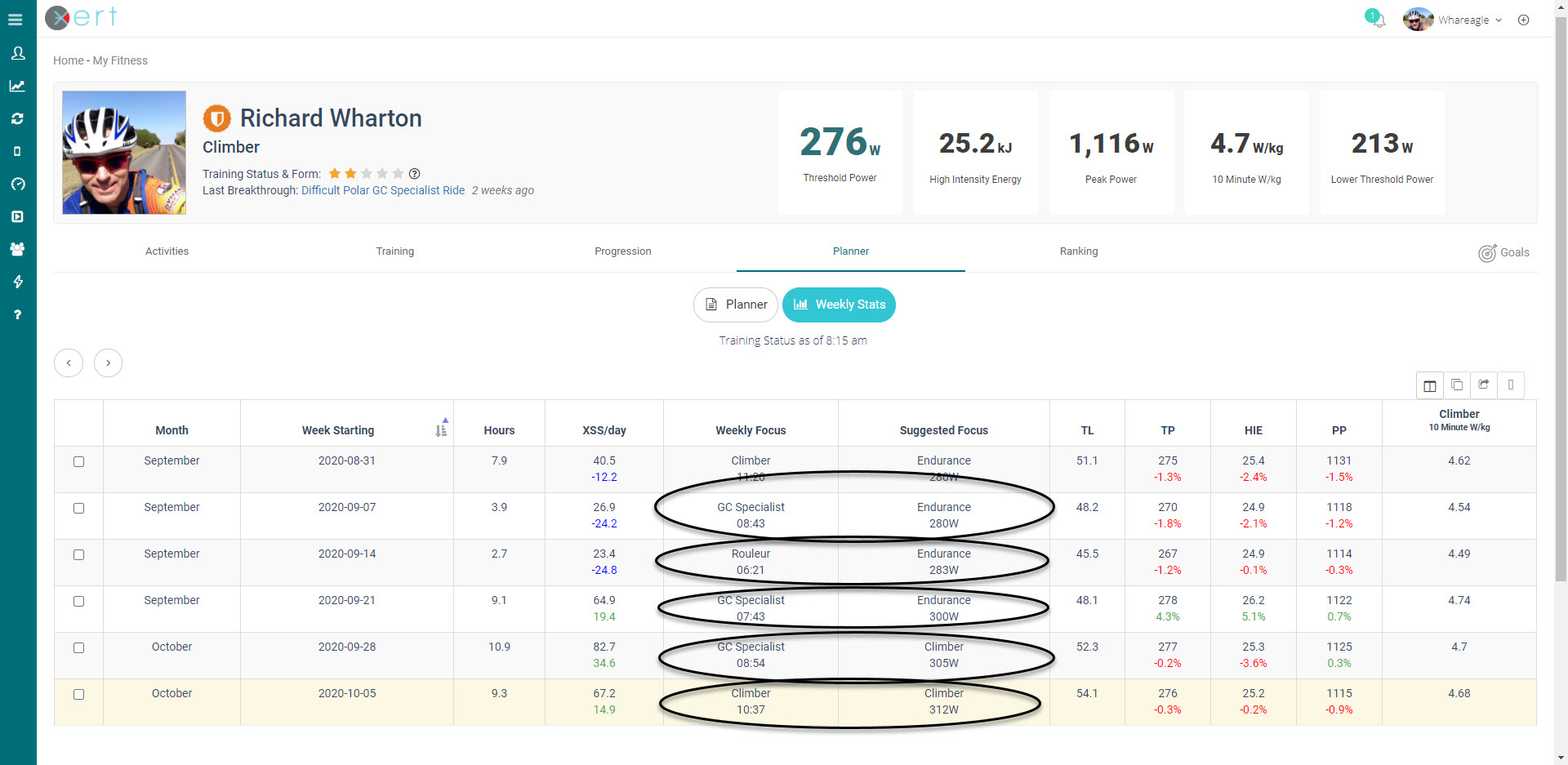Select the Progression chart icon in sidebar
The image size is (1568, 765).
click(17, 86)
